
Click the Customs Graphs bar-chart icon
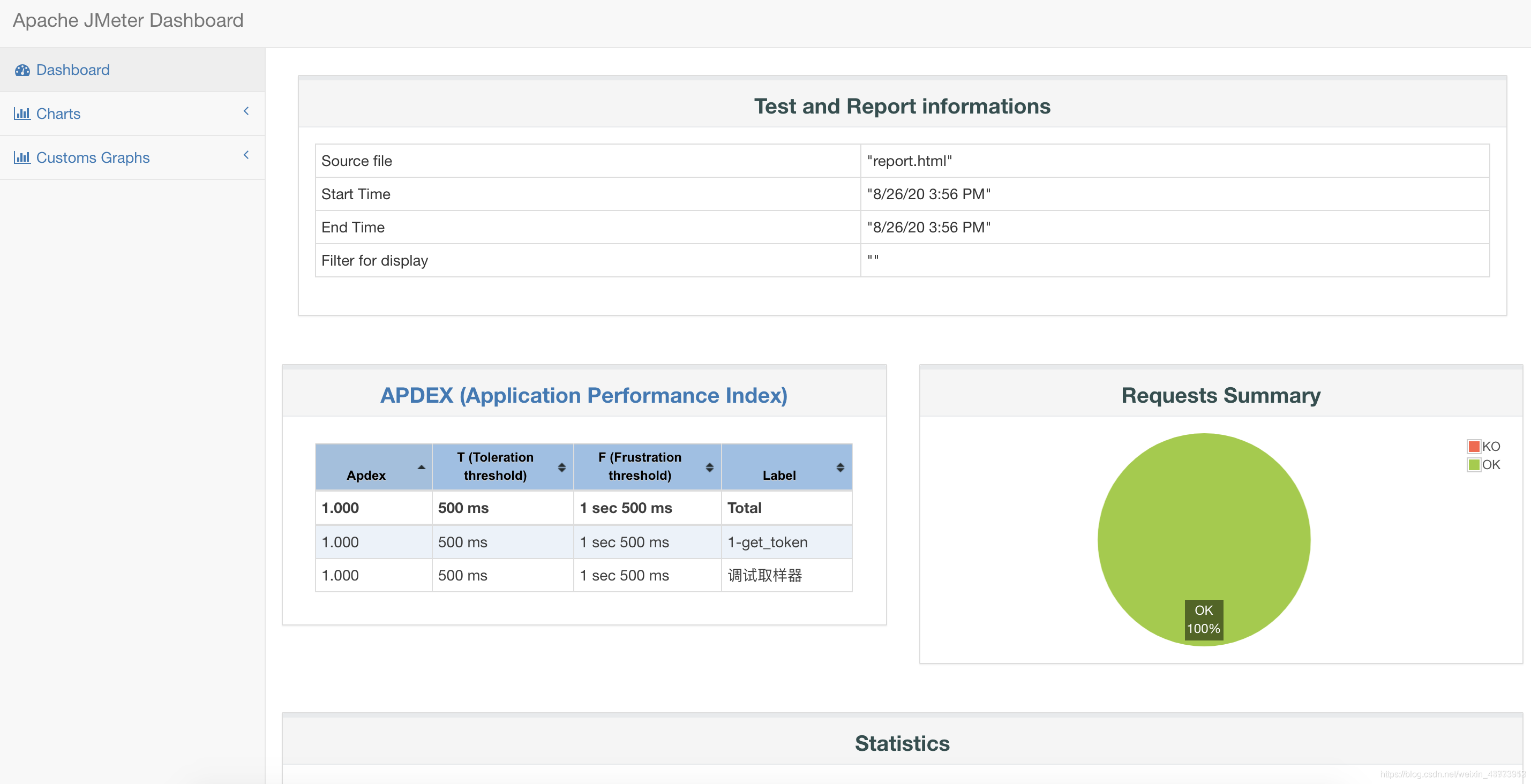(x=22, y=157)
